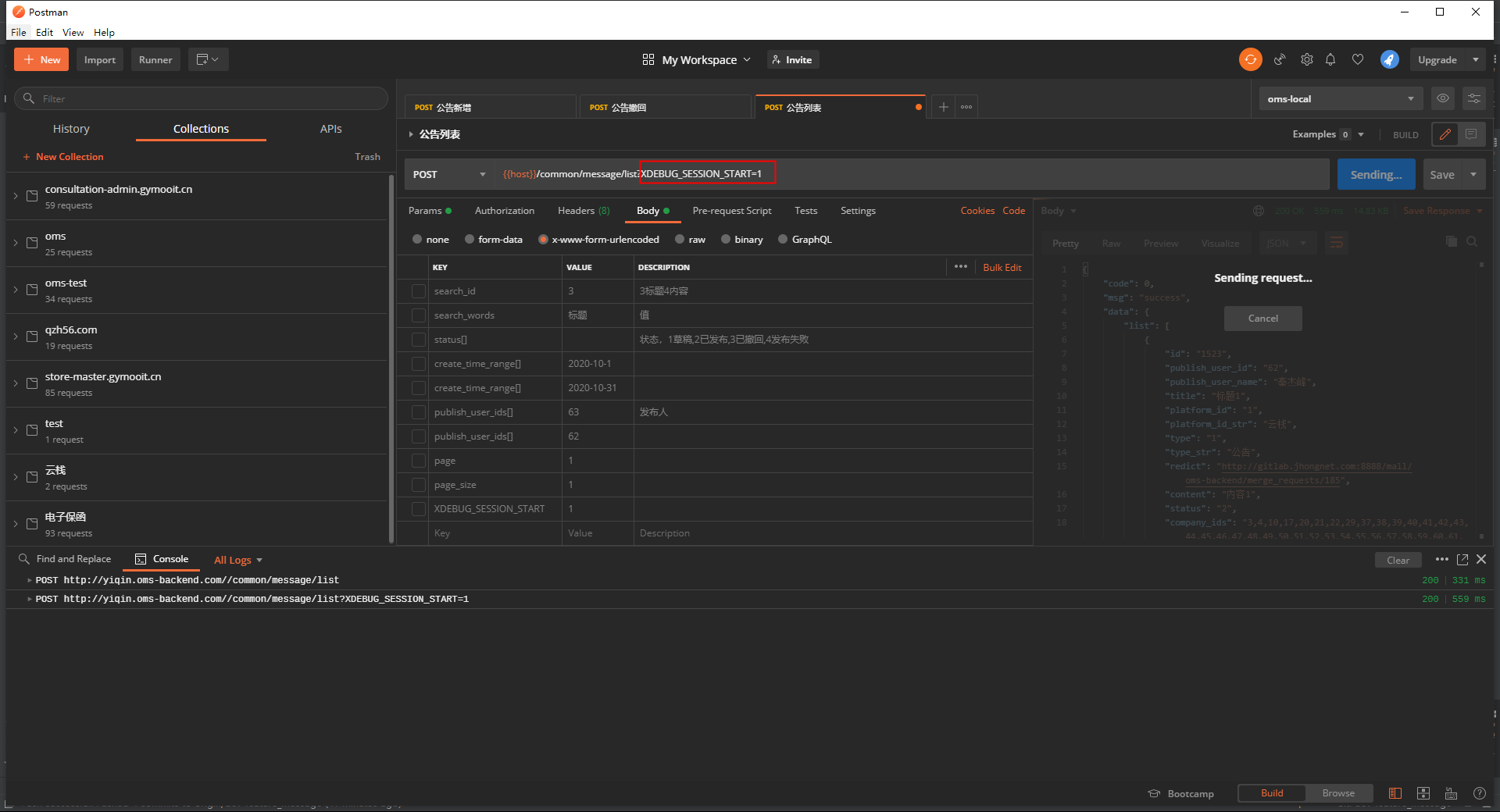The width and height of the screenshot is (1500, 812).
Task: Click the Bootcamp graduation cap icon
Action: (1154, 793)
